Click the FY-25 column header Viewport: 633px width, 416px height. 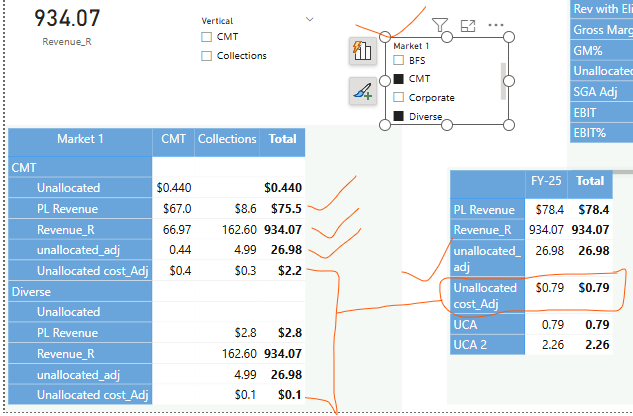(x=546, y=184)
